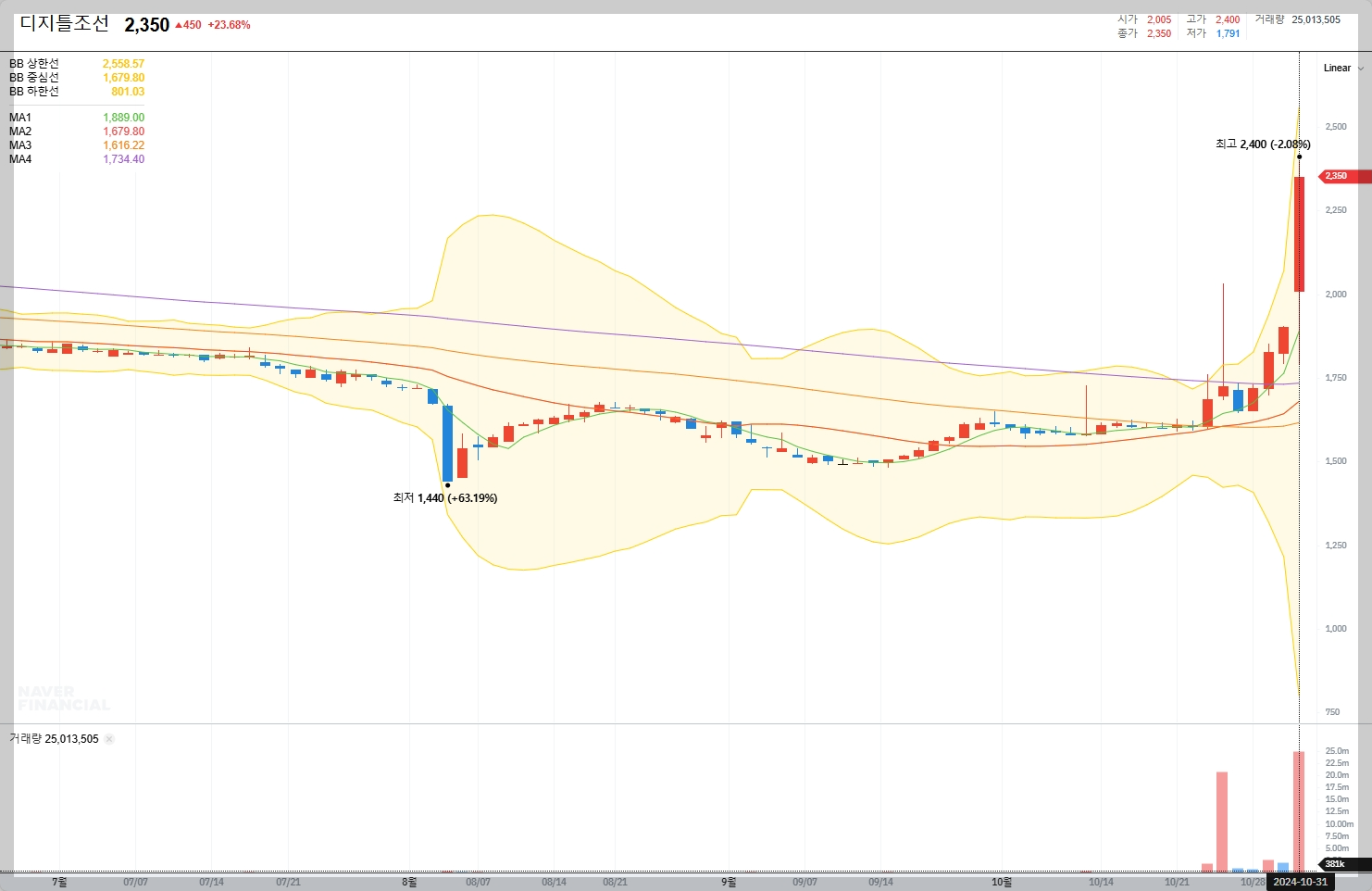Select the MA4 legend entry
1372x891 pixels.
20,159
